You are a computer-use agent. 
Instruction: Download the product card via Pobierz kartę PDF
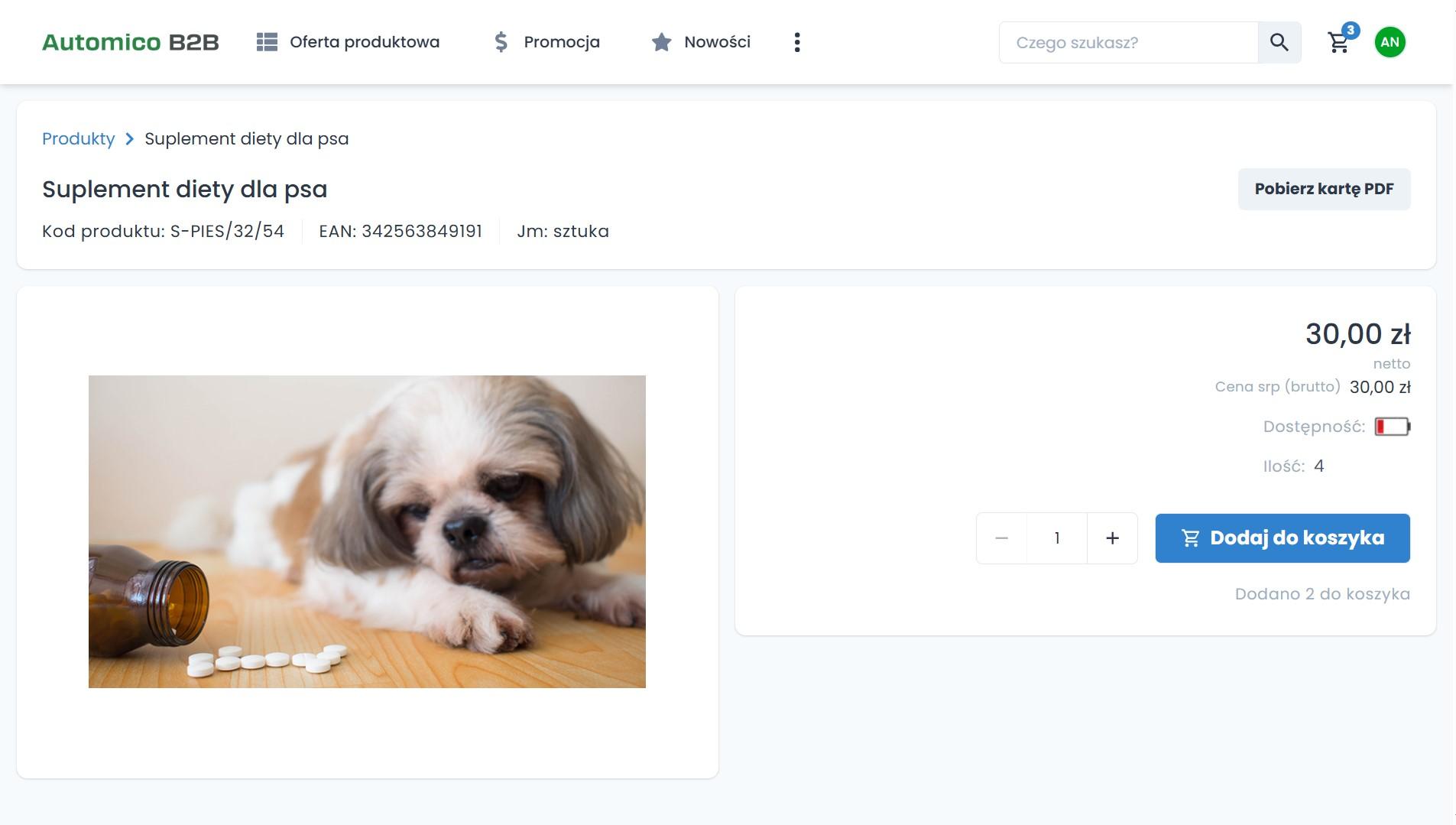[1324, 189]
